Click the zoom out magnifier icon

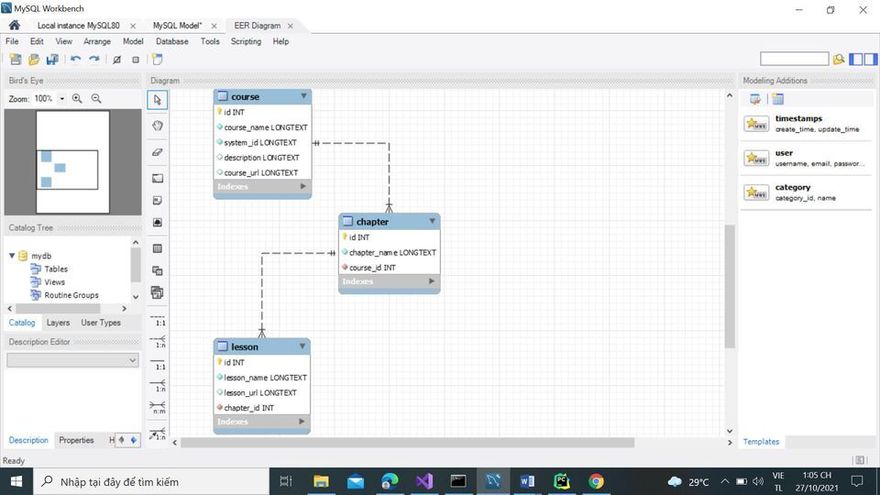pyautogui.click(x=96, y=99)
